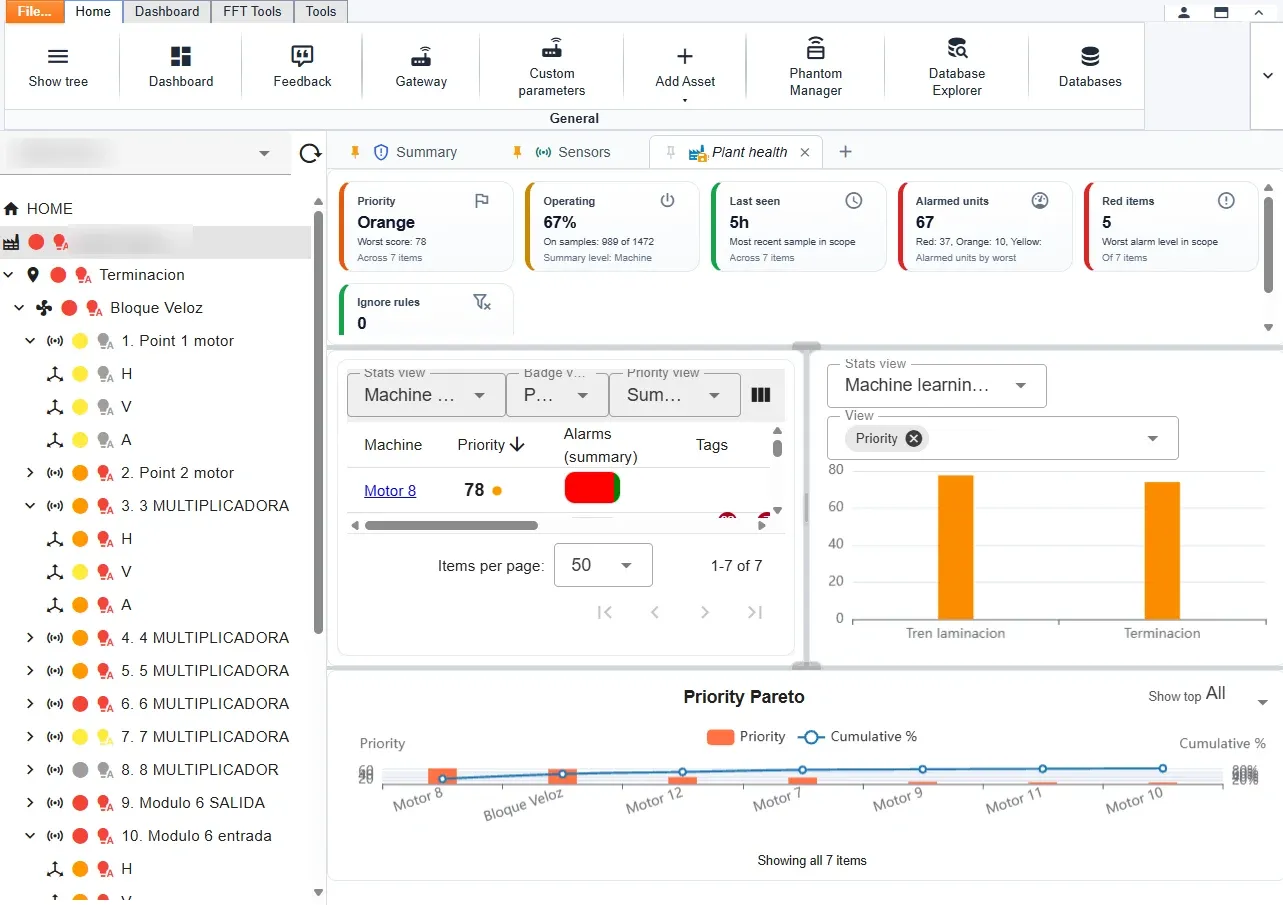Go to HOME in the tree
The width and height of the screenshot is (1283, 905).
49,209
